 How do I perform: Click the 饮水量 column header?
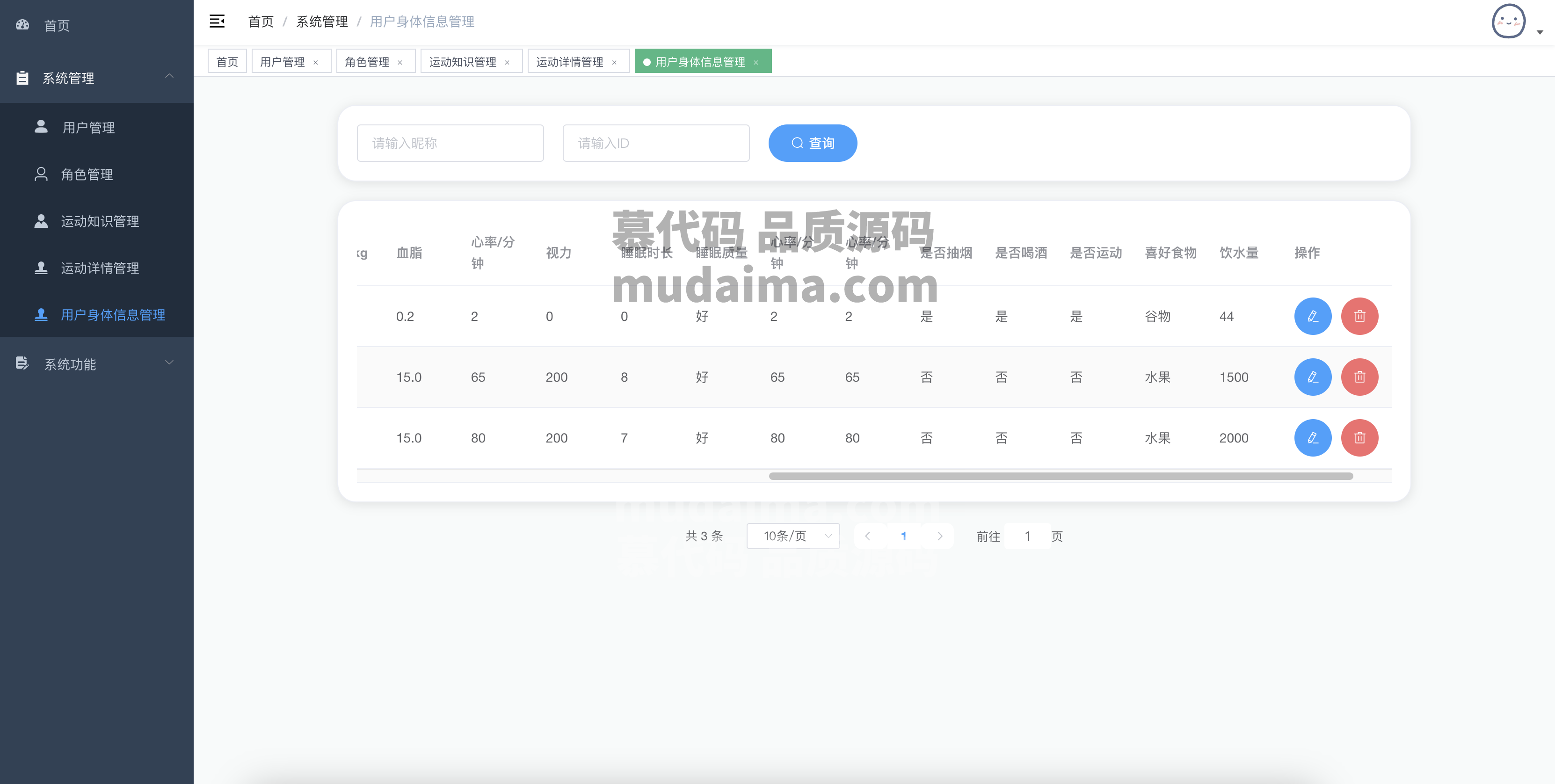pos(1239,253)
